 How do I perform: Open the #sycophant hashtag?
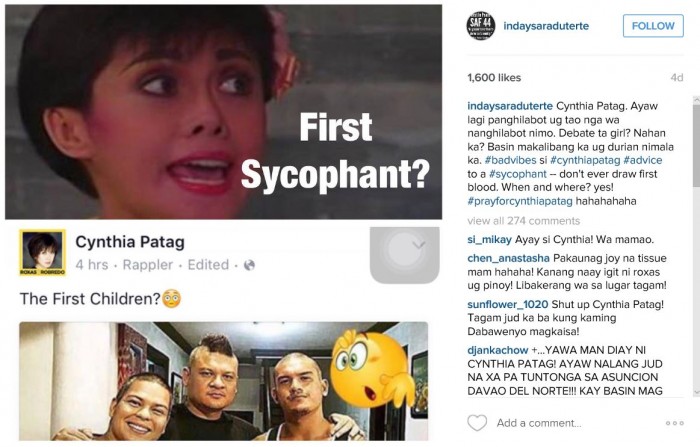518,174
